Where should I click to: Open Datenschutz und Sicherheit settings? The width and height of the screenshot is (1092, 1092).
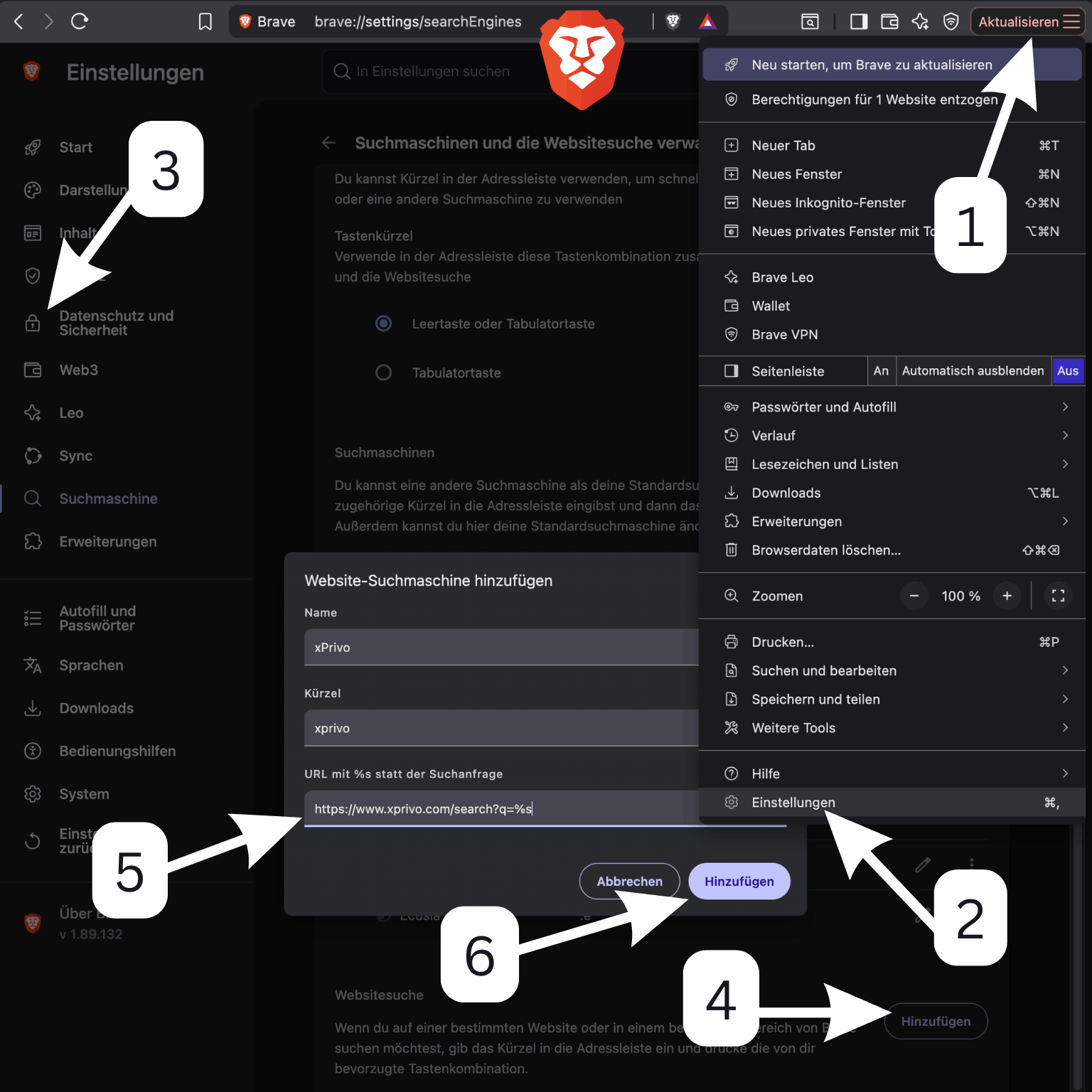[116, 323]
